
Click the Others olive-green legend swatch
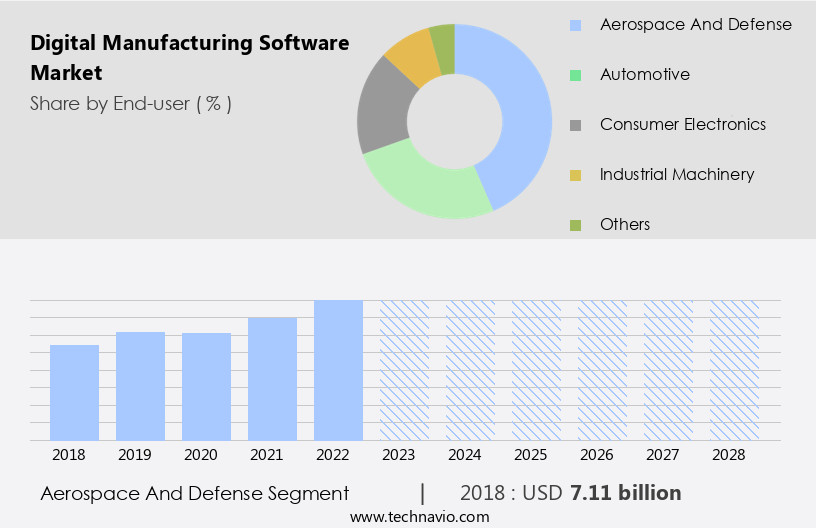click(x=575, y=225)
